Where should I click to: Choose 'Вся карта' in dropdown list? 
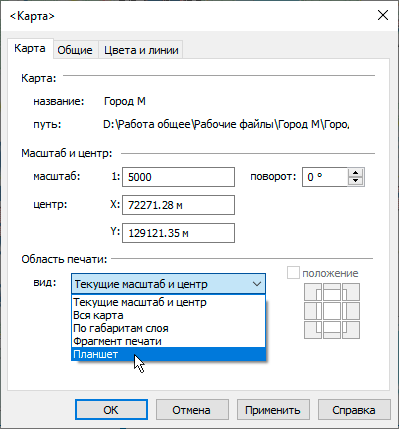(168, 315)
